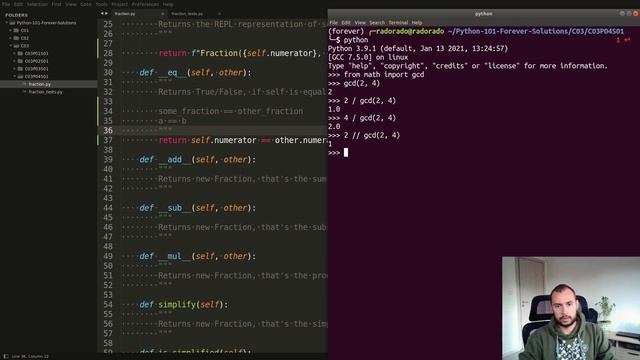
Task: Close the fraction_tests.py tab
Action: (x=219, y=14)
